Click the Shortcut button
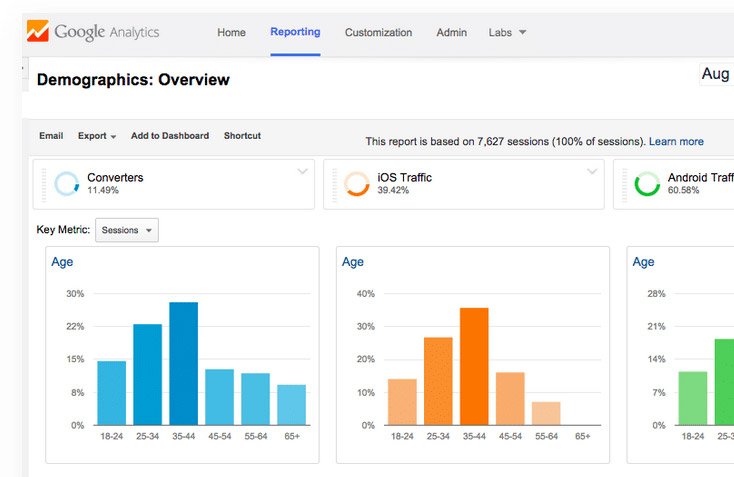The width and height of the screenshot is (734, 477). (x=242, y=136)
